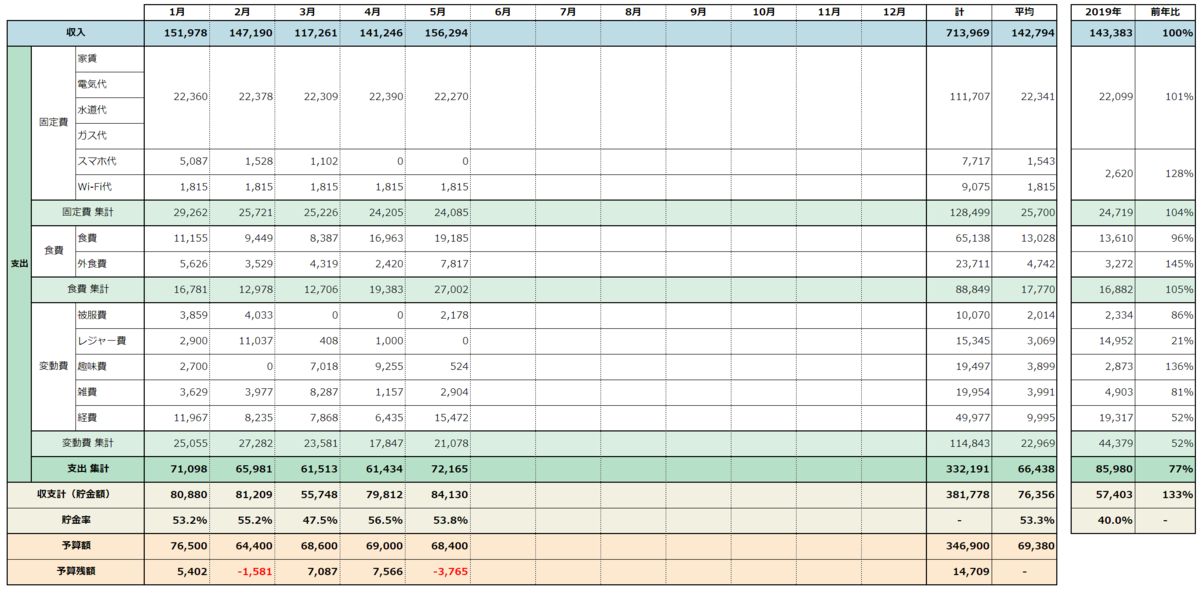The height and width of the screenshot is (592, 1200).
Task: Click the 水道代 row label
Action: 109,109
